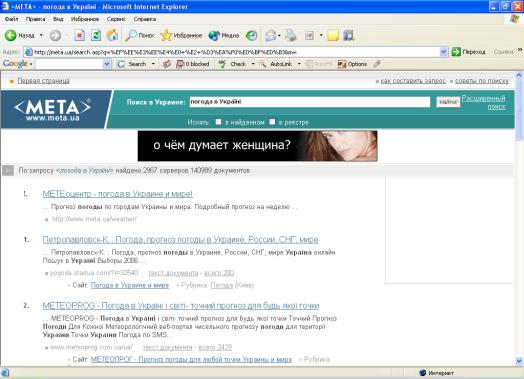This screenshot has width=524, height=379.
Task: Click the yellow Discuss note icon
Action: point(333,35)
